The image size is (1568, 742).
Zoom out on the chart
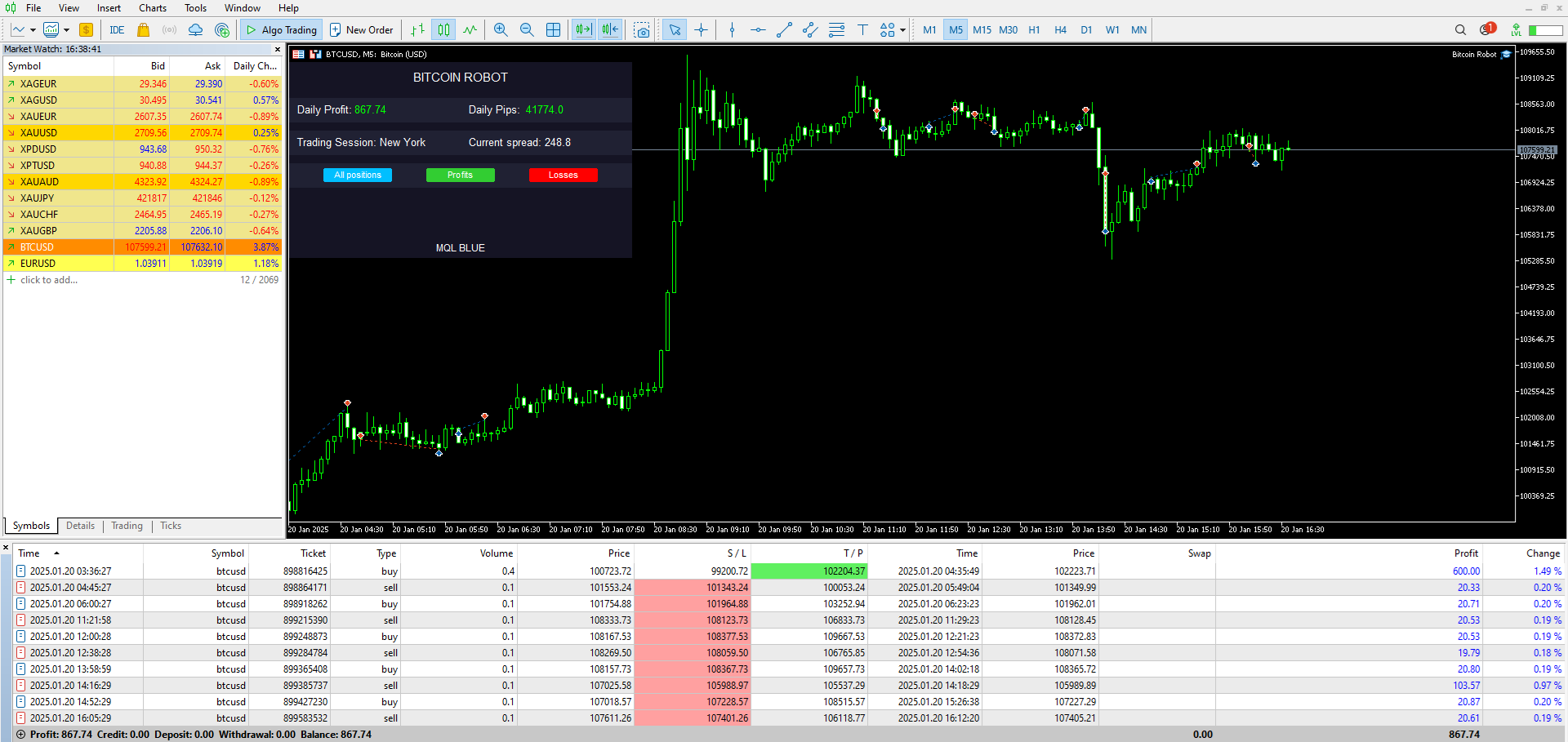click(527, 30)
